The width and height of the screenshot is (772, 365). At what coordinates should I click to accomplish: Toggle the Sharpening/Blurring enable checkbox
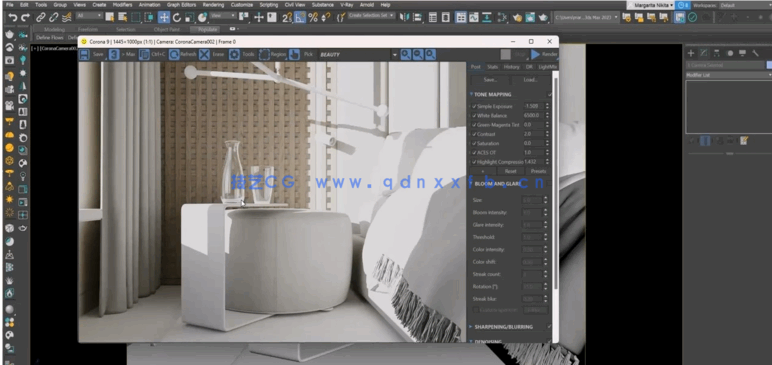(x=549, y=327)
